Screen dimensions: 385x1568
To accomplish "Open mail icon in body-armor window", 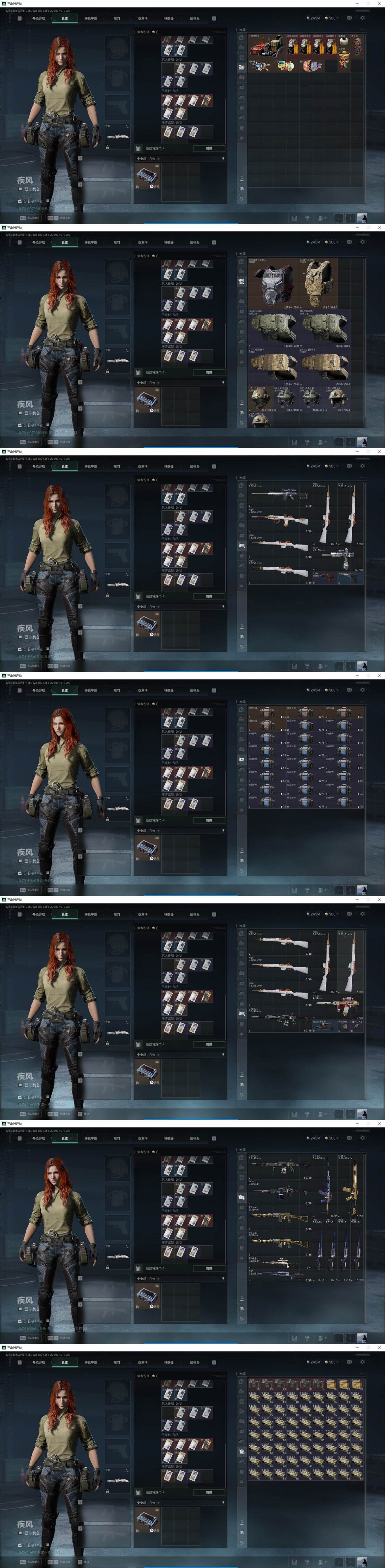I will (349, 242).
